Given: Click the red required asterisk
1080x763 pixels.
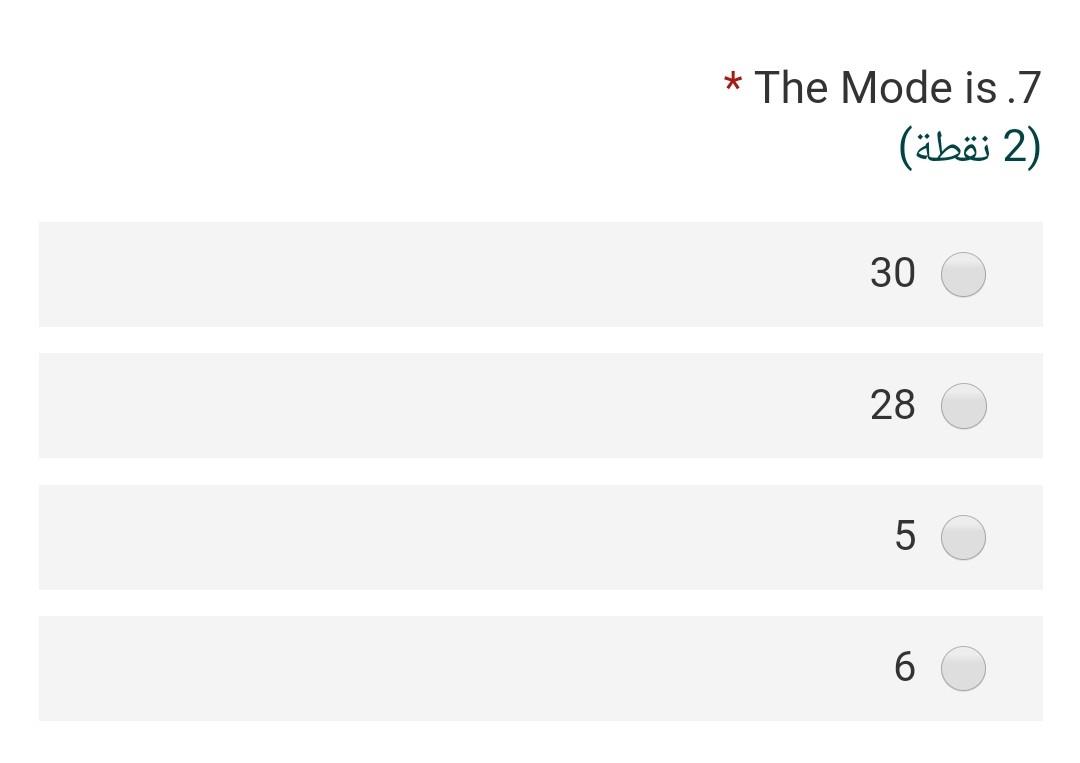Looking at the screenshot, I should [x=733, y=84].
